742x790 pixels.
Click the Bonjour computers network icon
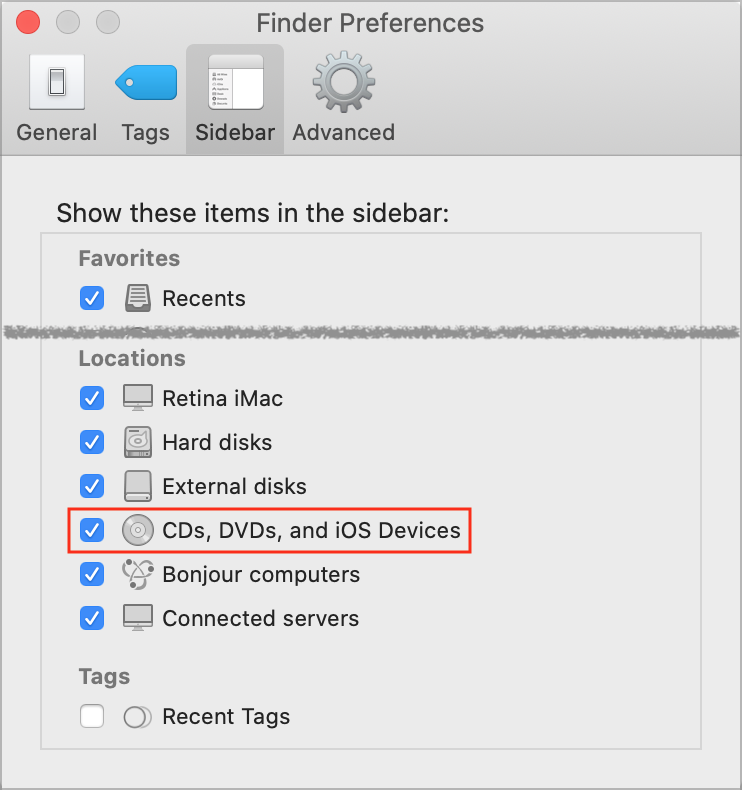point(138,574)
